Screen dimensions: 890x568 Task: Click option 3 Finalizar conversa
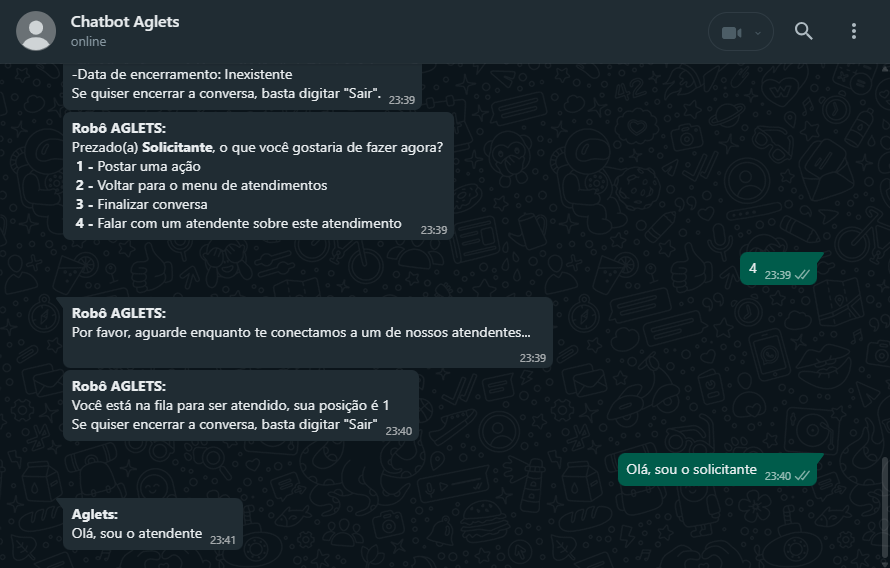pyautogui.click(x=141, y=204)
